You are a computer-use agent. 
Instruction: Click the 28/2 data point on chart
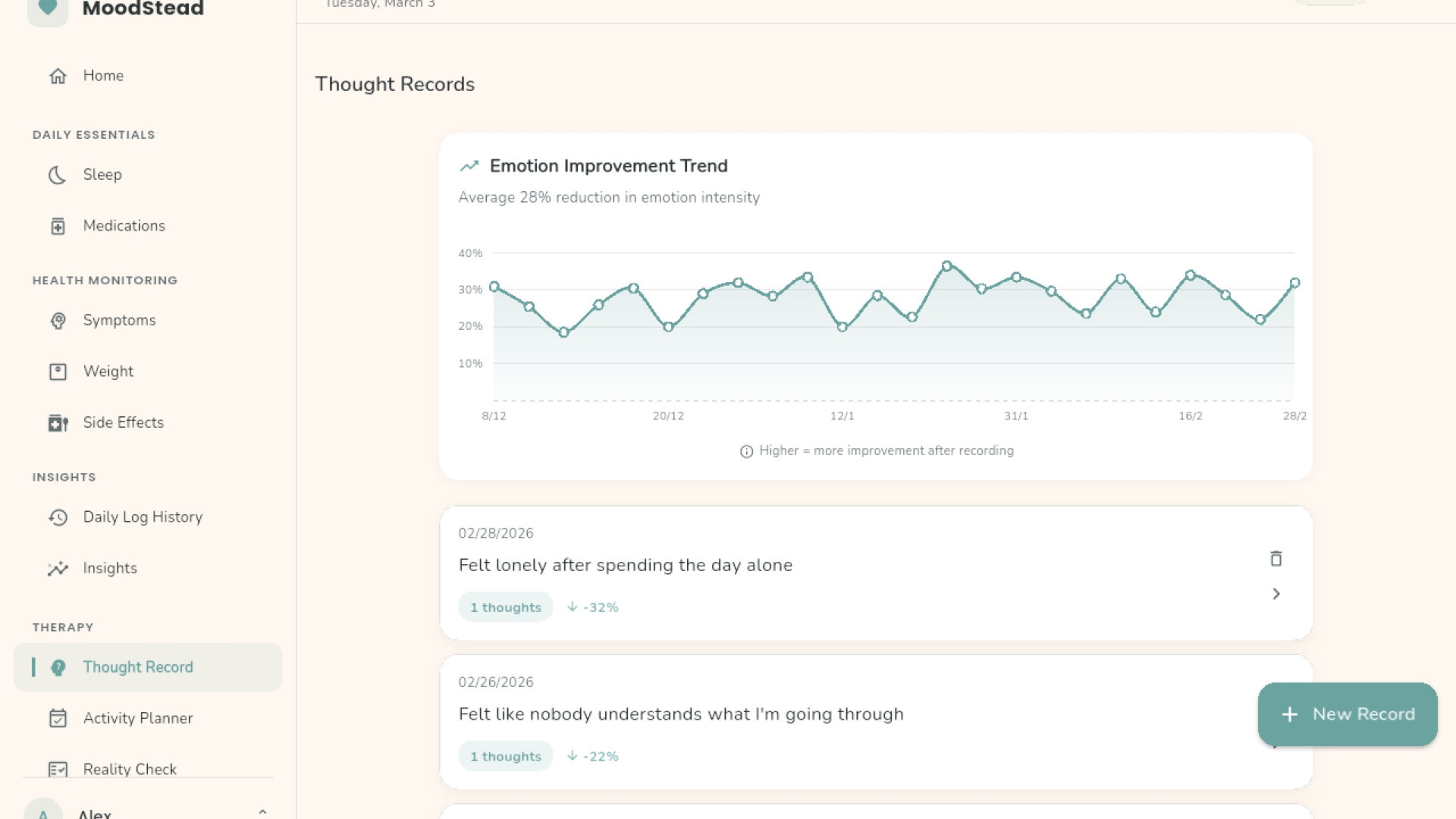pos(1294,283)
